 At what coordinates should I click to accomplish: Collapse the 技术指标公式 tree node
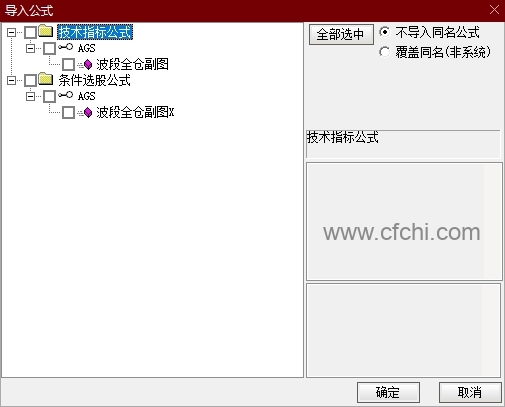[12, 32]
